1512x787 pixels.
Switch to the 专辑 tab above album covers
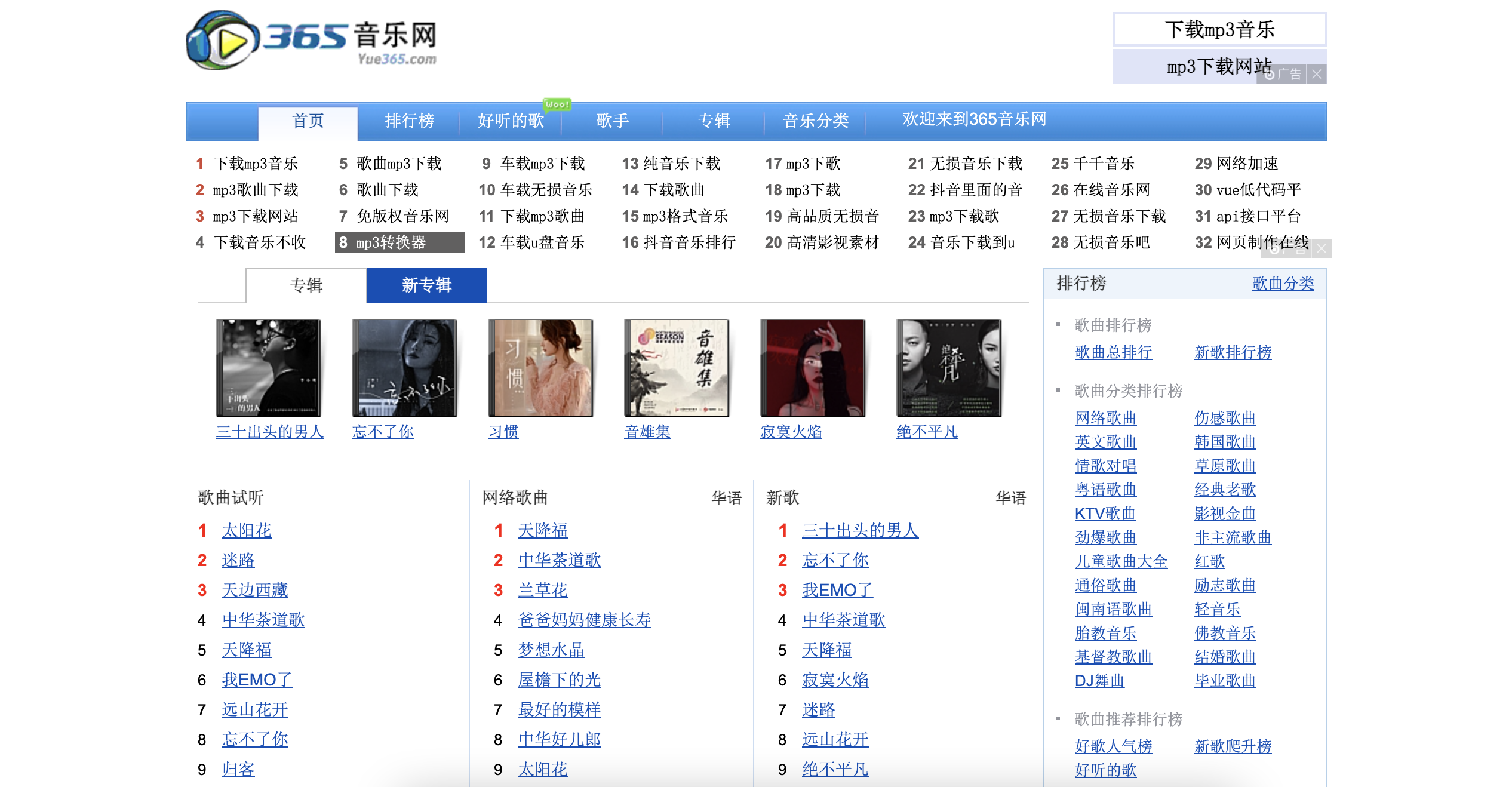(306, 285)
